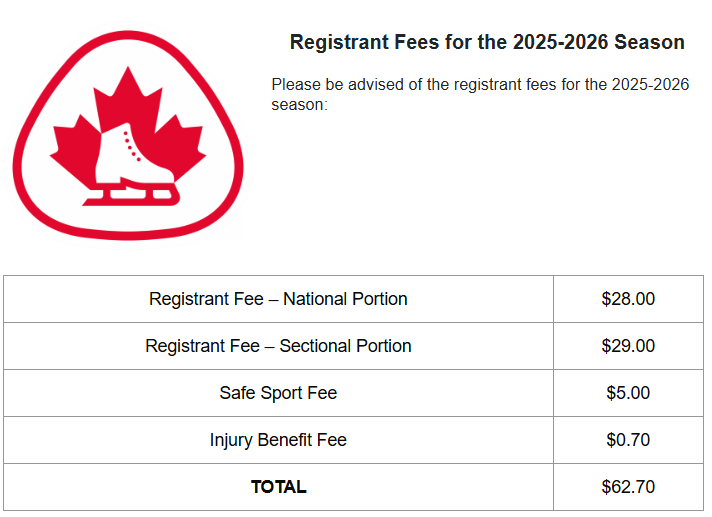Select the Registrant Fee – National Portion cell

click(278, 299)
